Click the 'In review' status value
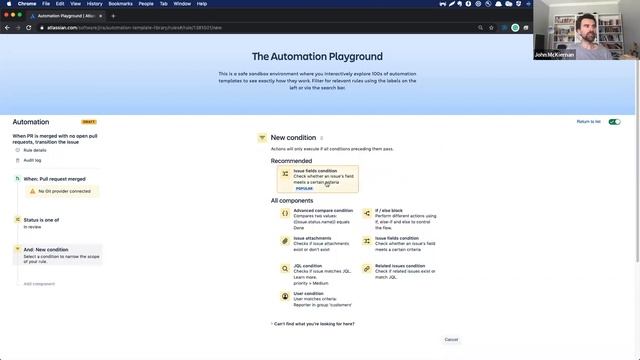The width and height of the screenshot is (640, 360). click(32, 227)
